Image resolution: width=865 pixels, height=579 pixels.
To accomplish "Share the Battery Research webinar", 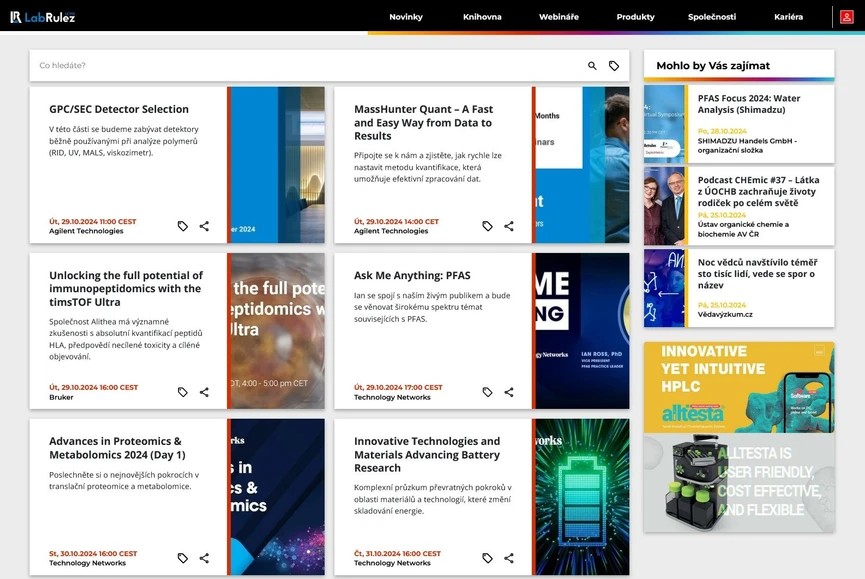I will click(509, 558).
